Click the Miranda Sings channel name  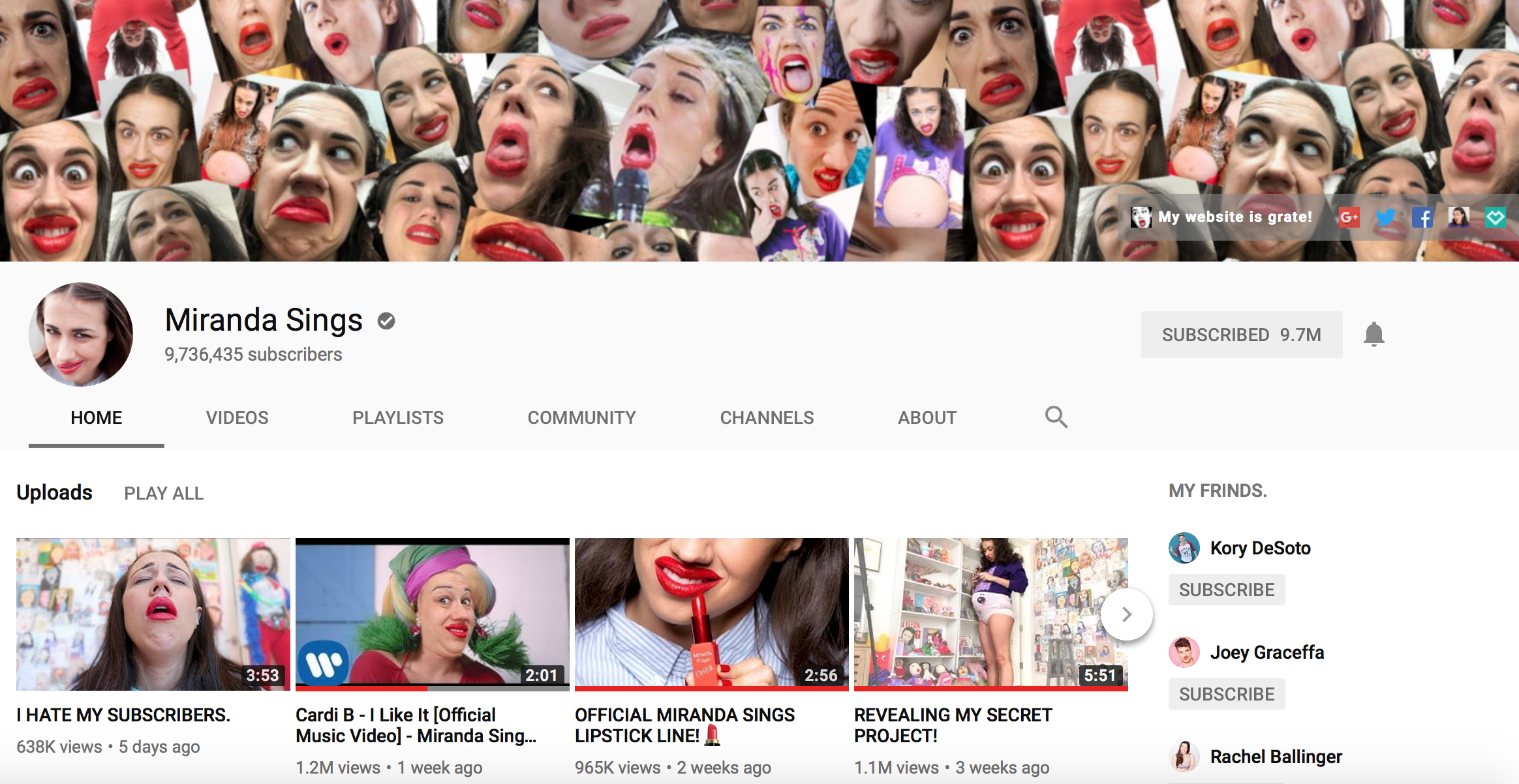(x=264, y=320)
